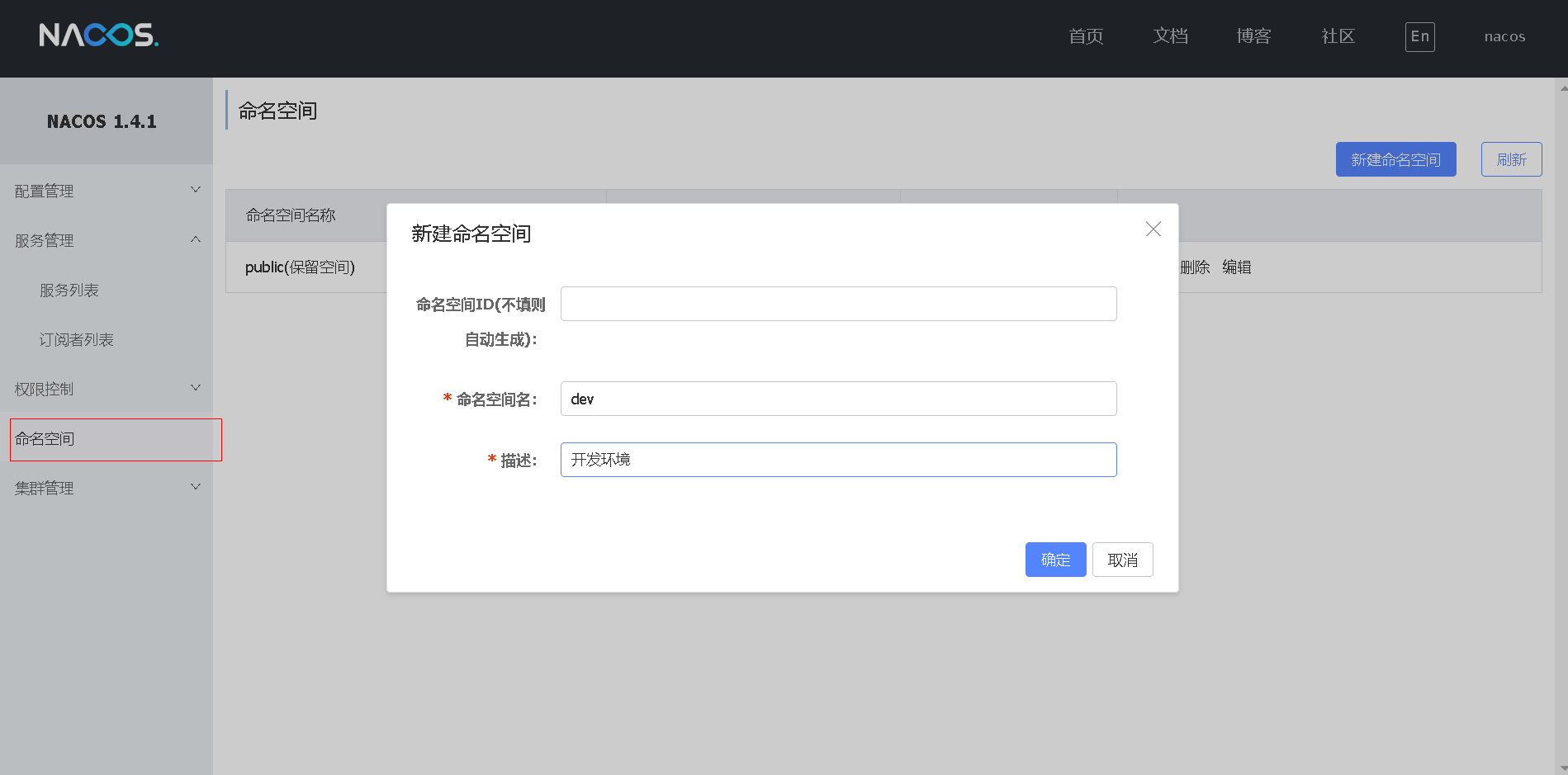Focus the 命名空间名 field containing dev
The width and height of the screenshot is (1568, 775).
tap(838, 399)
